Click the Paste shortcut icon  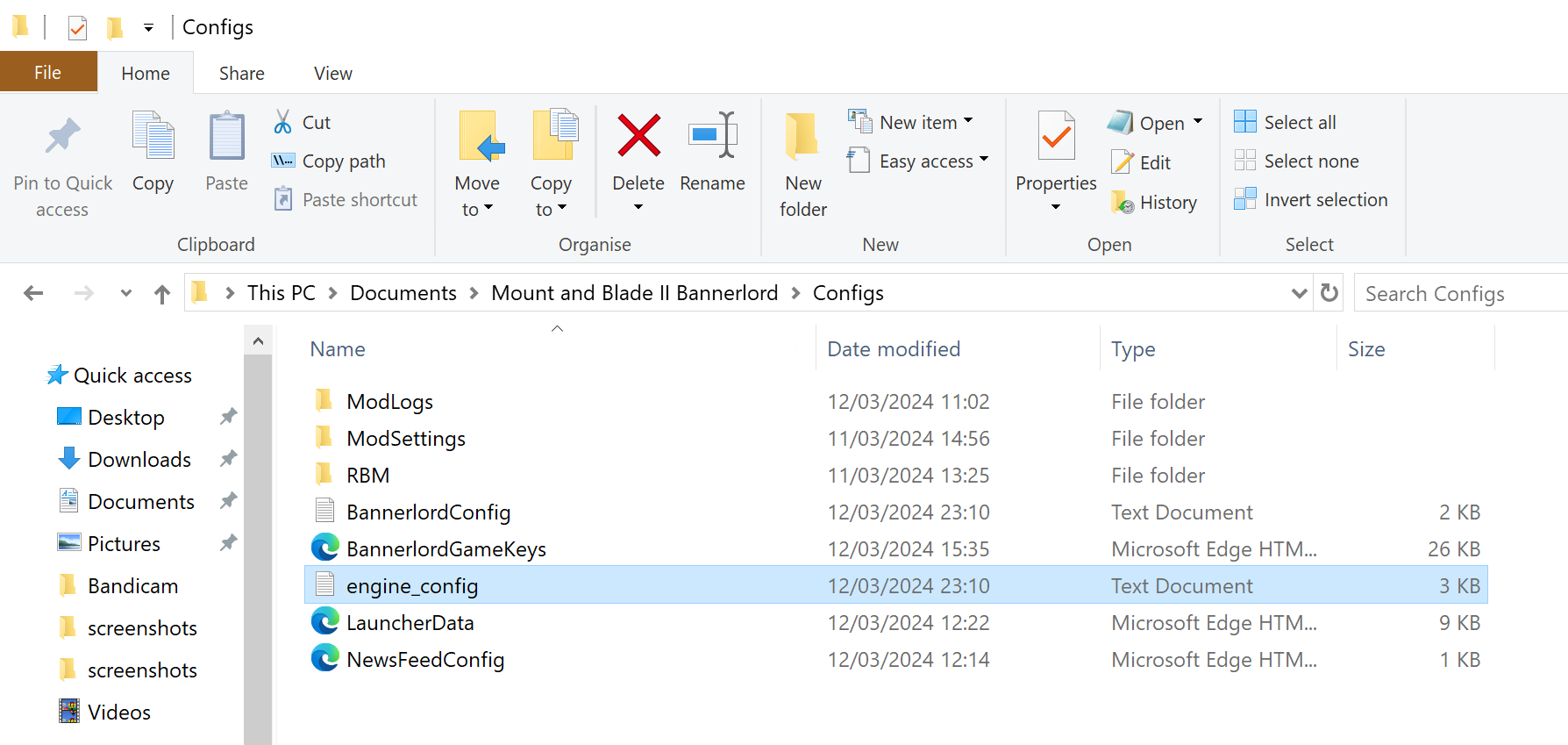tap(282, 199)
